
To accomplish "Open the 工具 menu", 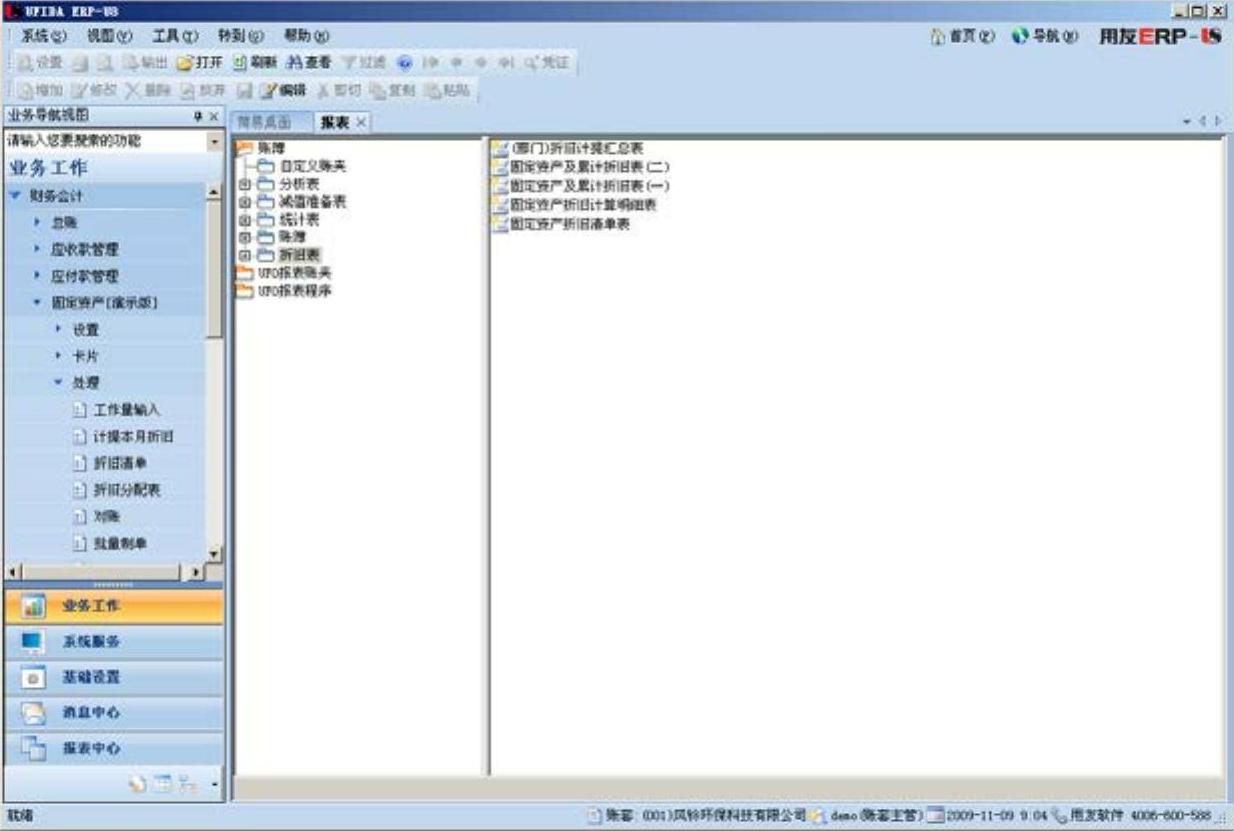I will pos(176,35).
